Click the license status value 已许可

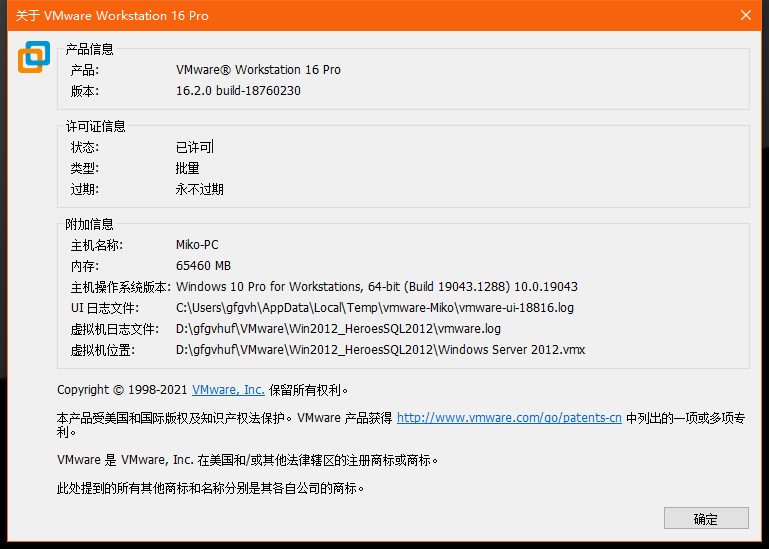194,147
